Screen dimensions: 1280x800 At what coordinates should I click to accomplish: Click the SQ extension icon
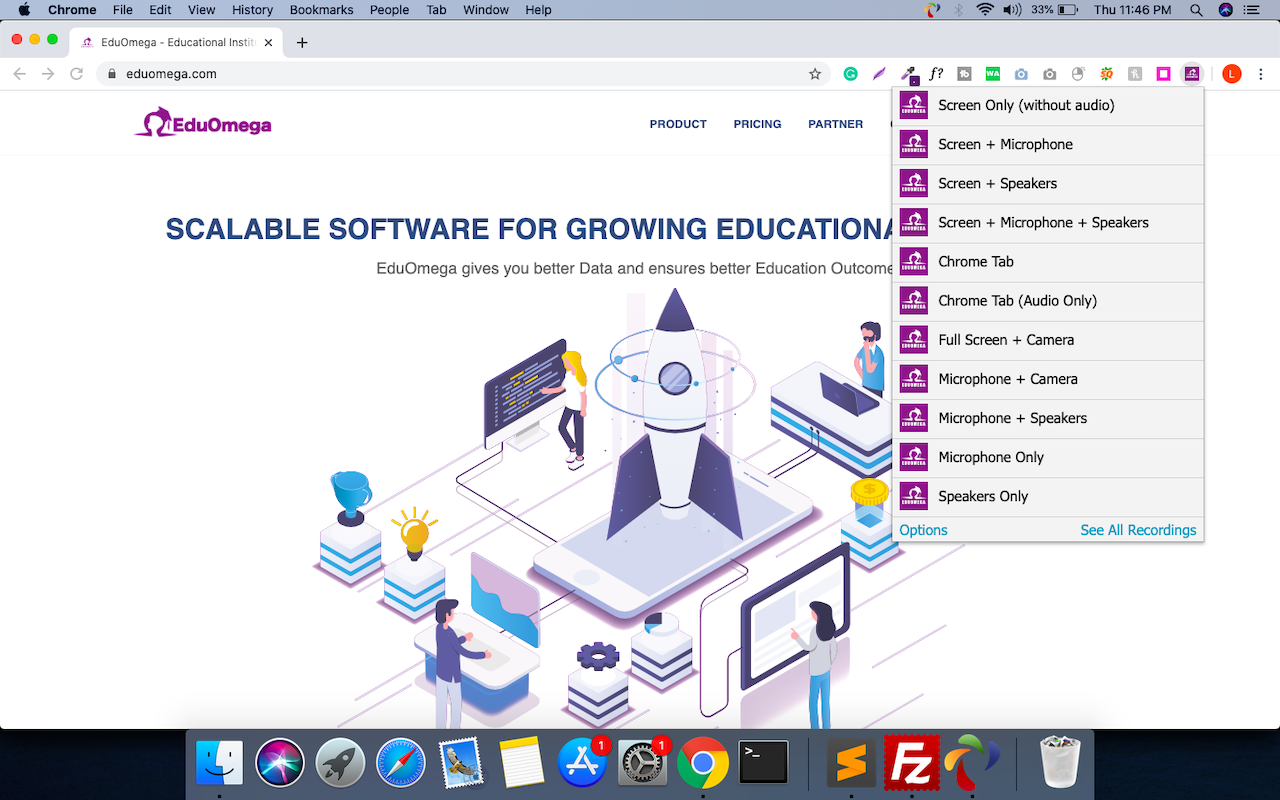point(1106,73)
